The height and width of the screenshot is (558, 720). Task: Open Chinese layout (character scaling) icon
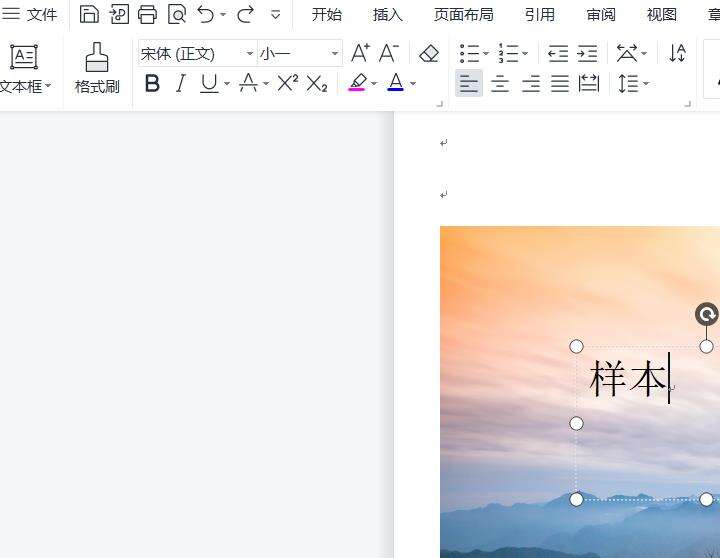tap(626, 53)
